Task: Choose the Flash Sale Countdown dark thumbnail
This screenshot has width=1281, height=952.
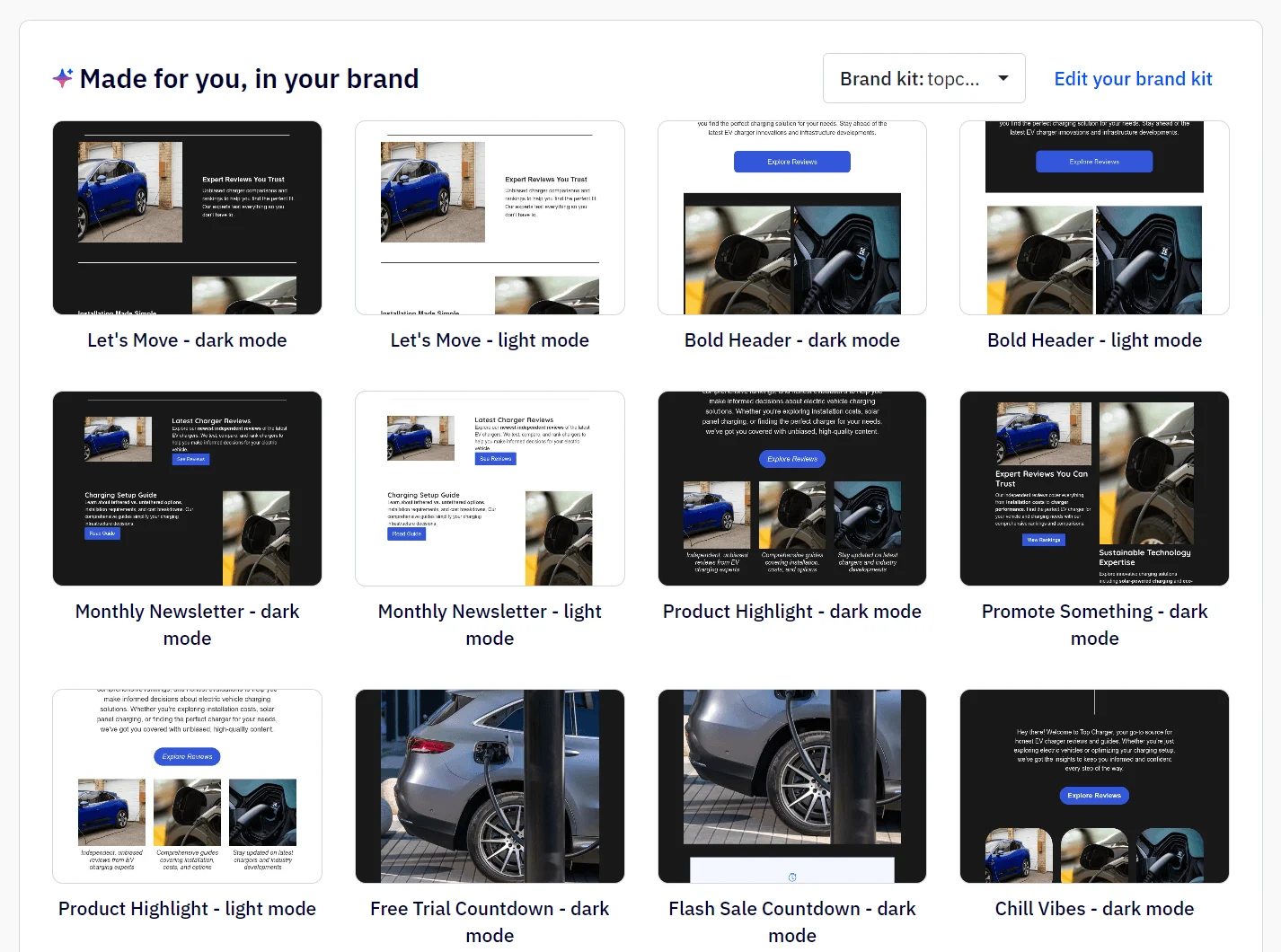Action: [792, 786]
